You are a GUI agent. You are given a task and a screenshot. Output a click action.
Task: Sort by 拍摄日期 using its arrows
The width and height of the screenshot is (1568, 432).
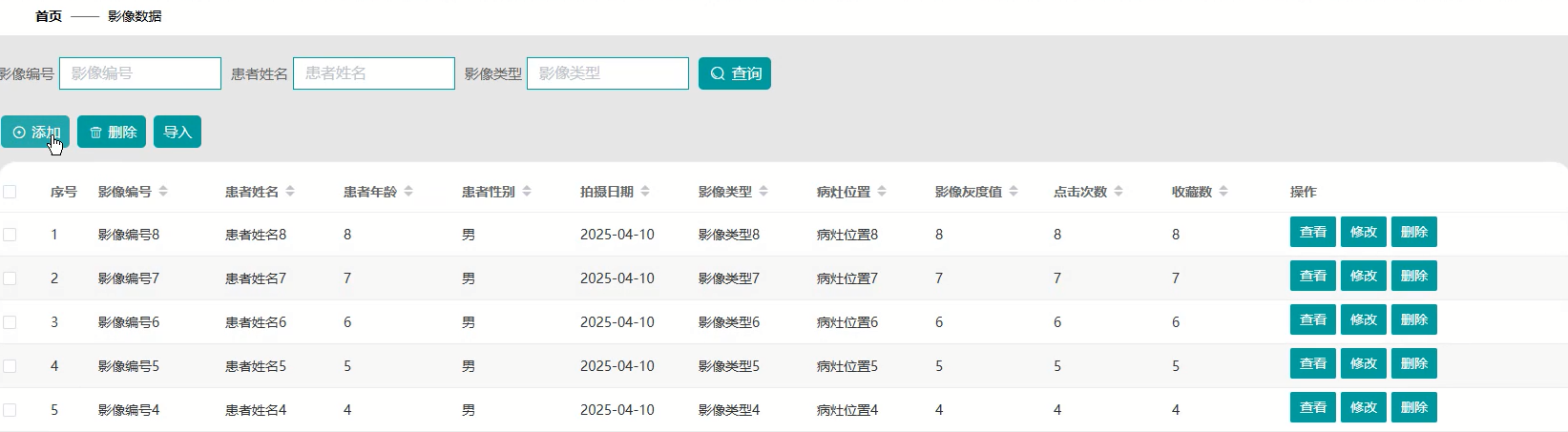645,192
